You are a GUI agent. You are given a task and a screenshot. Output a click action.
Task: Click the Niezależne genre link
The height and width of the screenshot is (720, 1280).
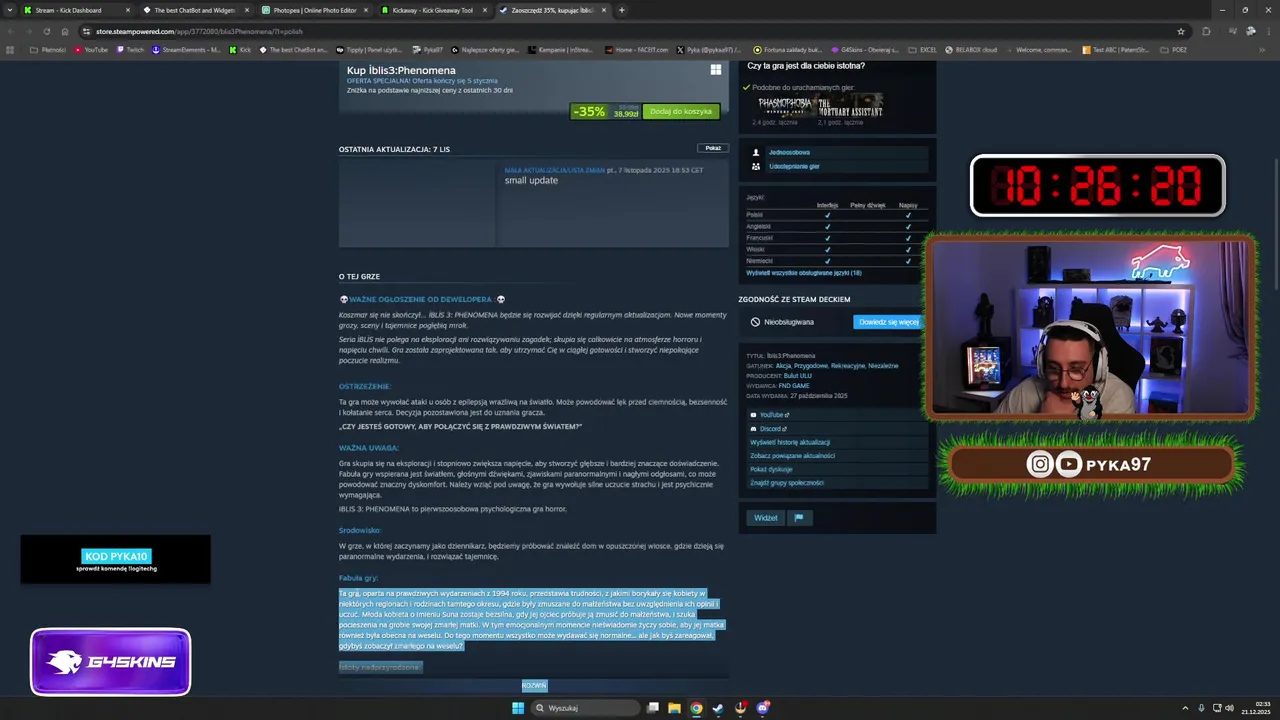click(x=883, y=366)
